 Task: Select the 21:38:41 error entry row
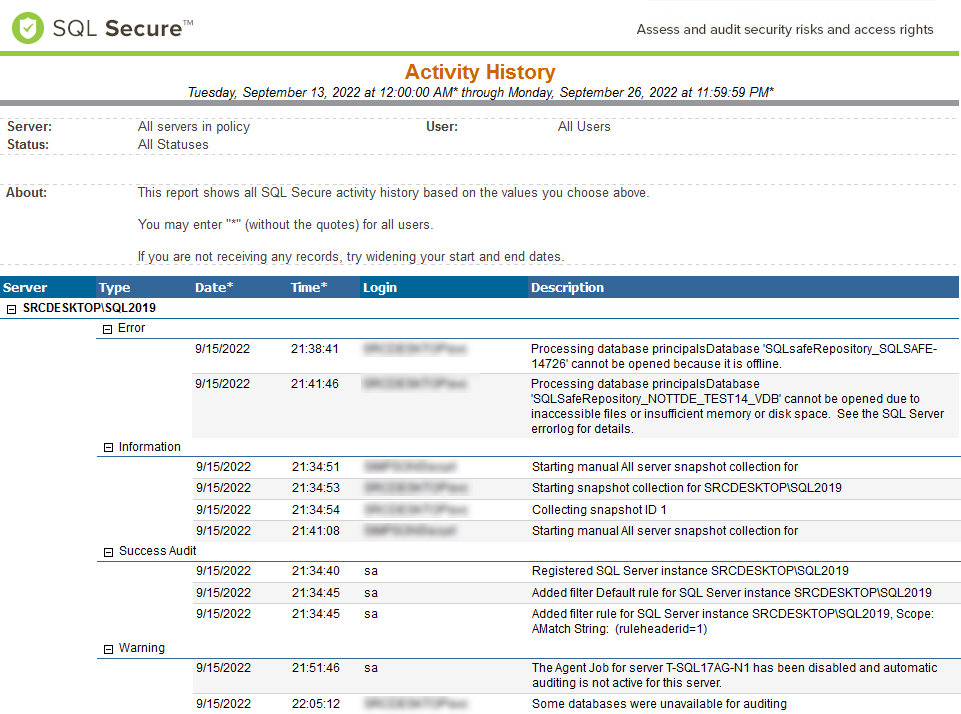click(575, 356)
